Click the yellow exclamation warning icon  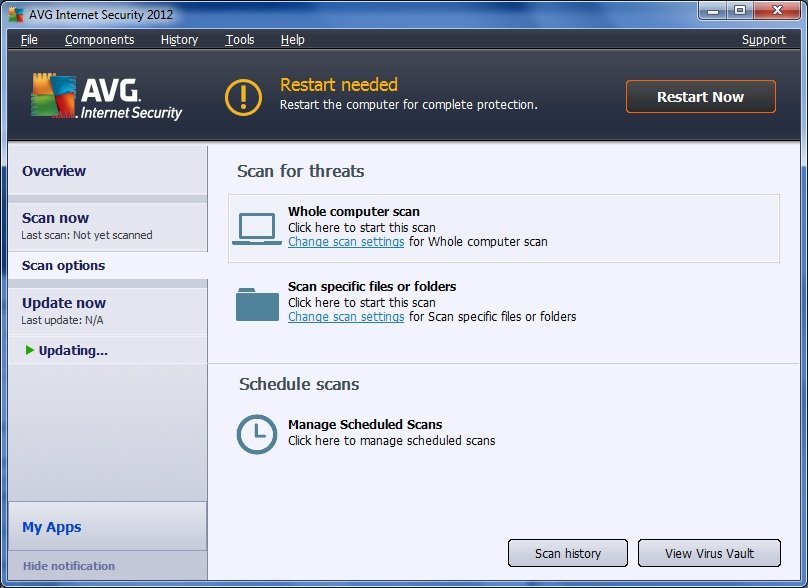point(243,97)
